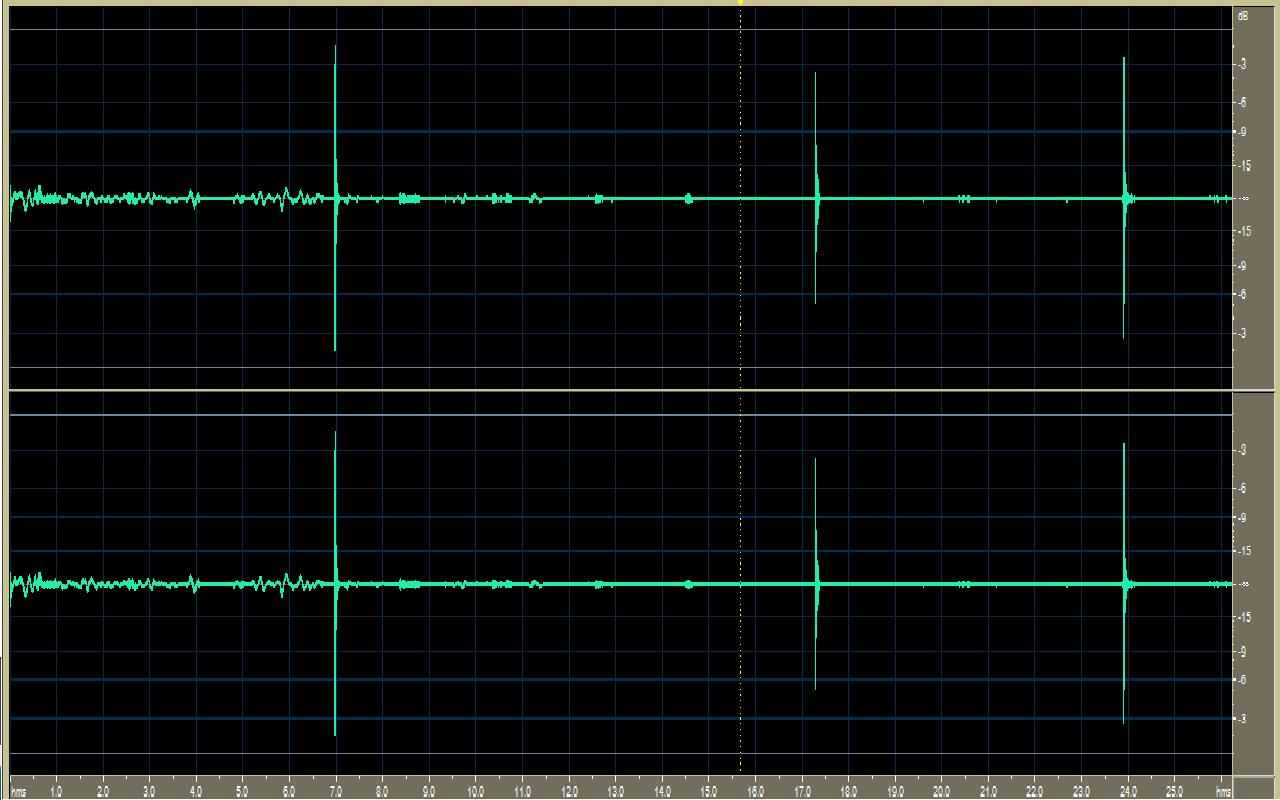
Task: Click the 1.0 mark on the time ruler
Action: click(57, 791)
